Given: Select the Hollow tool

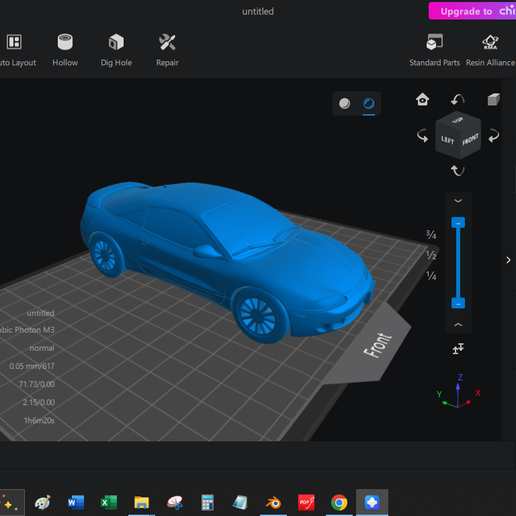Looking at the screenshot, I should pos(65,50).
